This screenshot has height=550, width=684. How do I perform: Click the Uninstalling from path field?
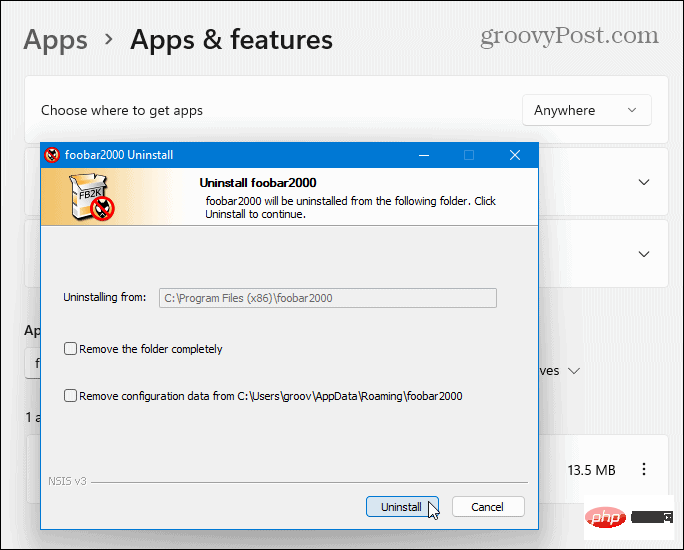coord(328,298)
